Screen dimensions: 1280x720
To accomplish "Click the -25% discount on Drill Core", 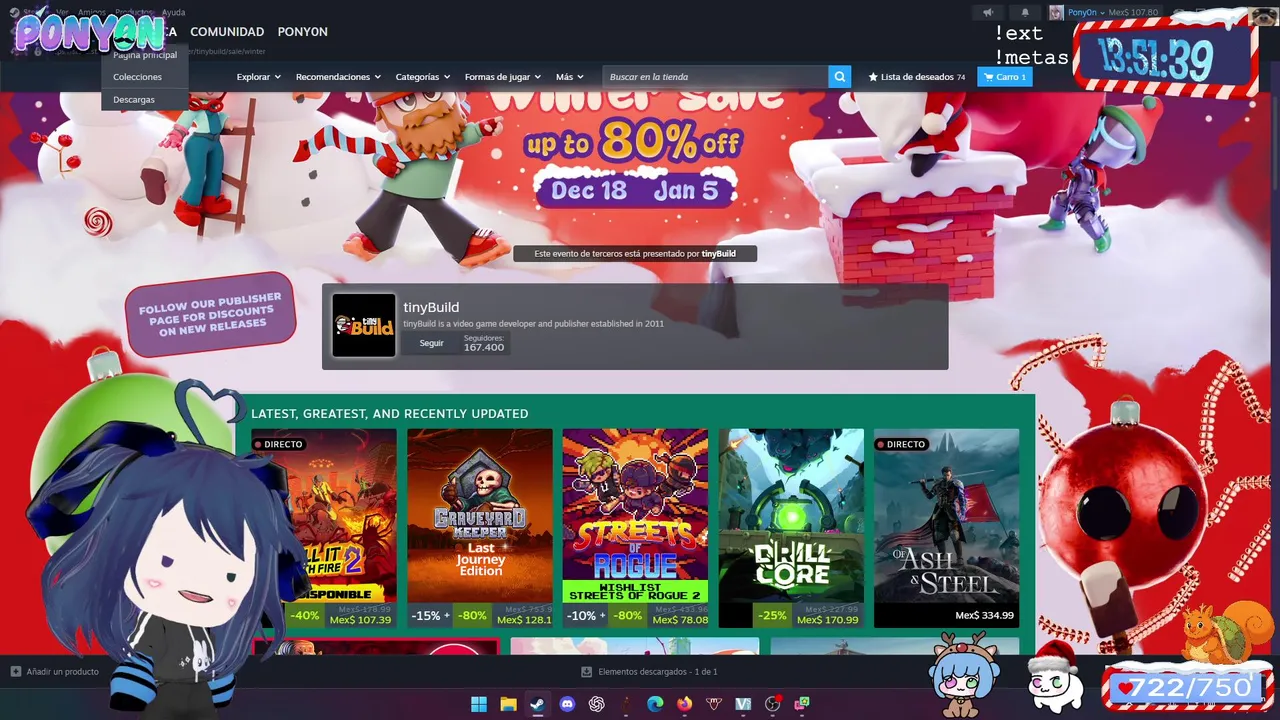I will pyautogui.click(x=773, y=616).
